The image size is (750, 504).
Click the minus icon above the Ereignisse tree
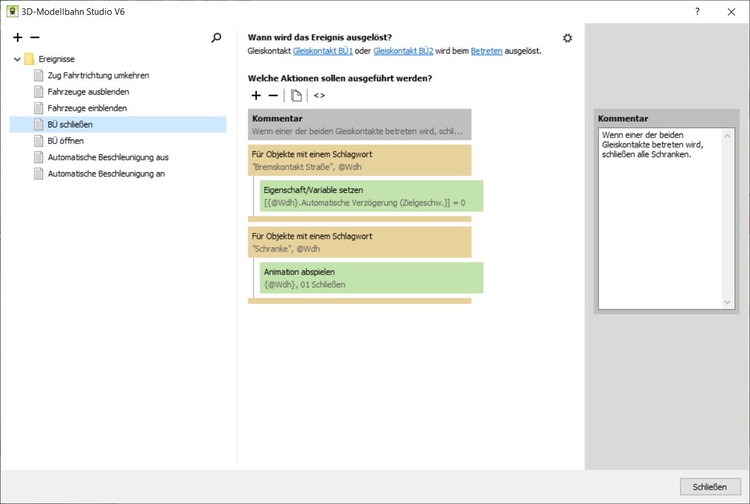click(x=35, y=38)
